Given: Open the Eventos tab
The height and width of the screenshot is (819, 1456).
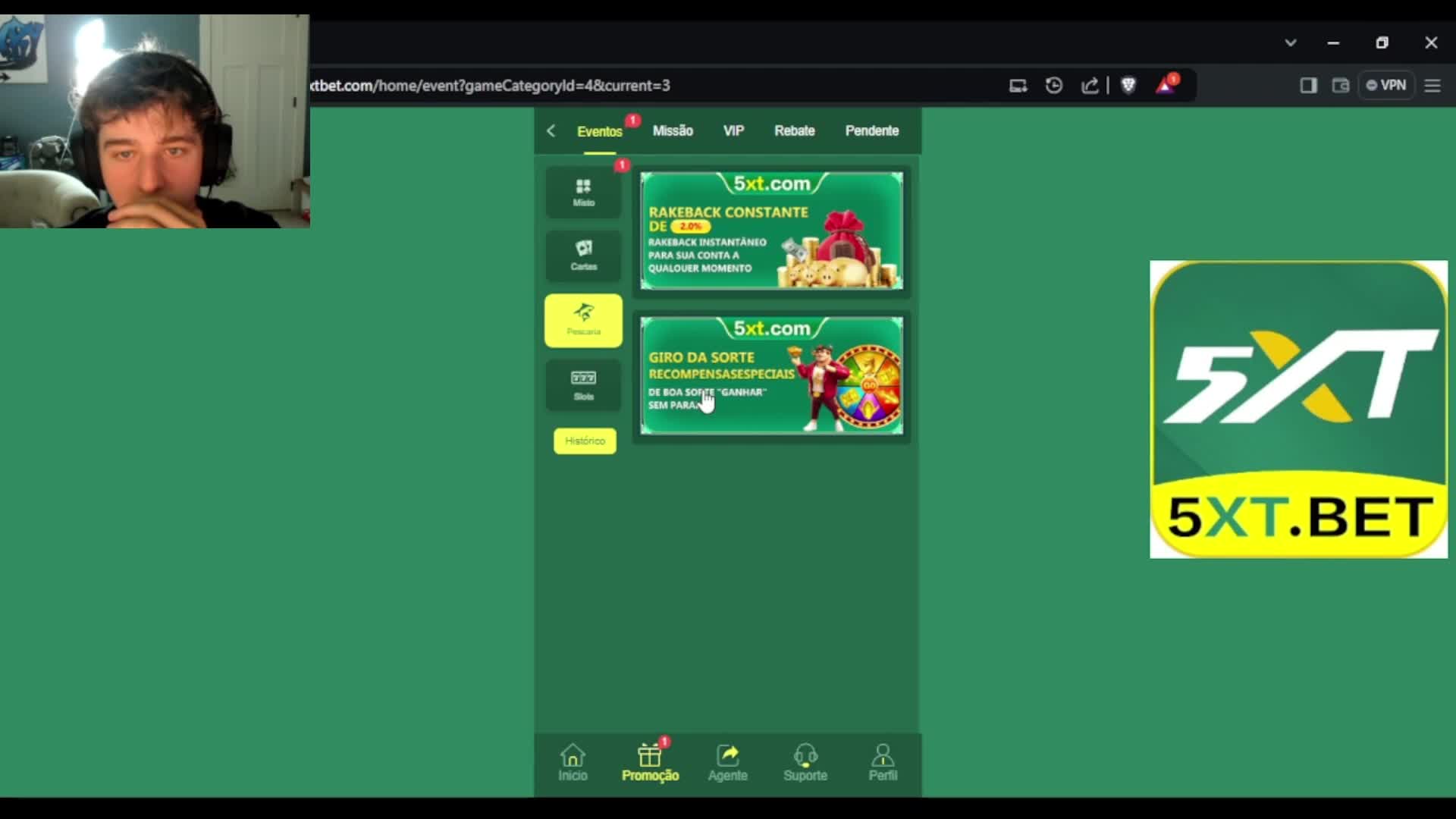Looking at the screenshot, I should tap(599, 131).
